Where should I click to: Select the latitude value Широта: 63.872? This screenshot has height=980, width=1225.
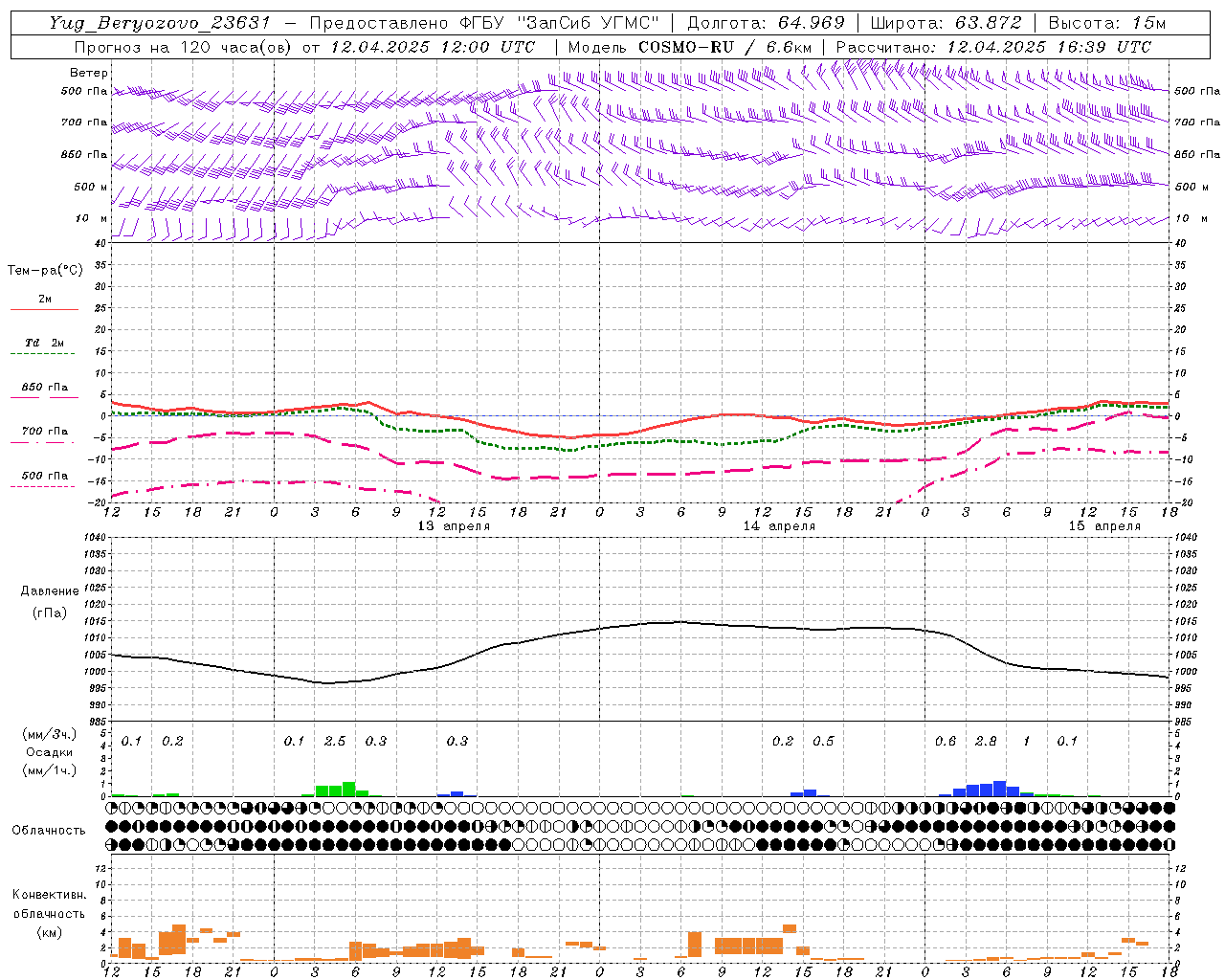(x=947, y=23)
